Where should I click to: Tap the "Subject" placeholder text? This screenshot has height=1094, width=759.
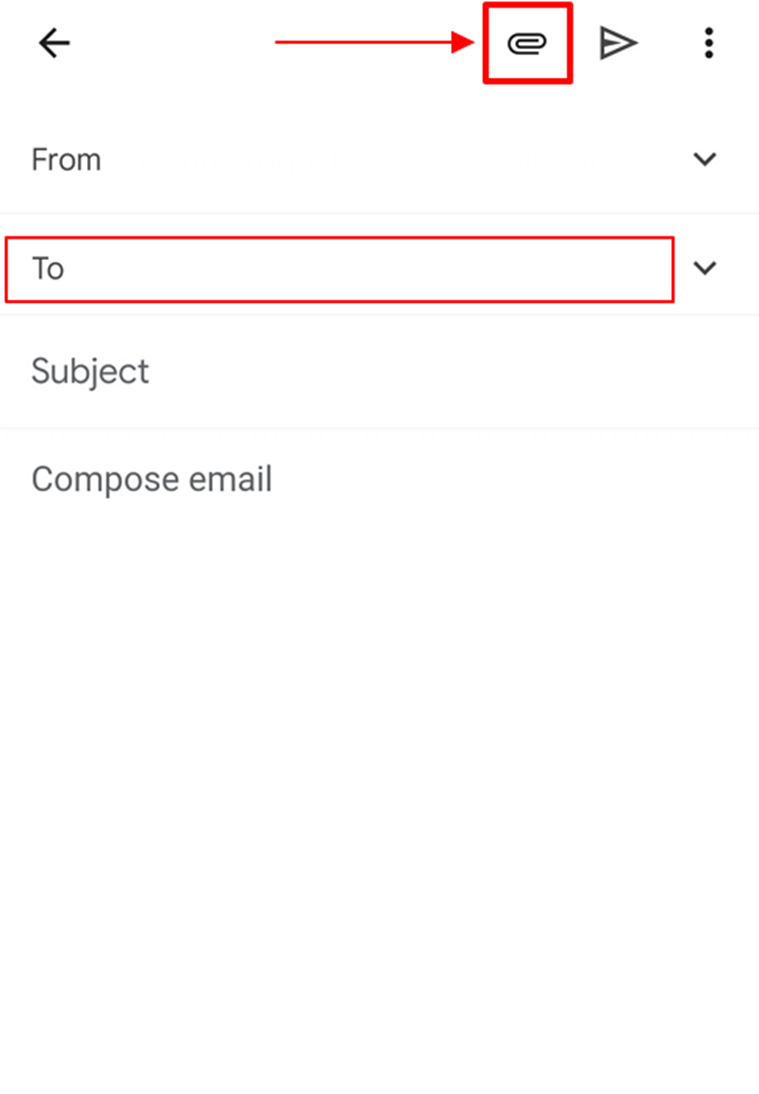(x=90, y=372)
